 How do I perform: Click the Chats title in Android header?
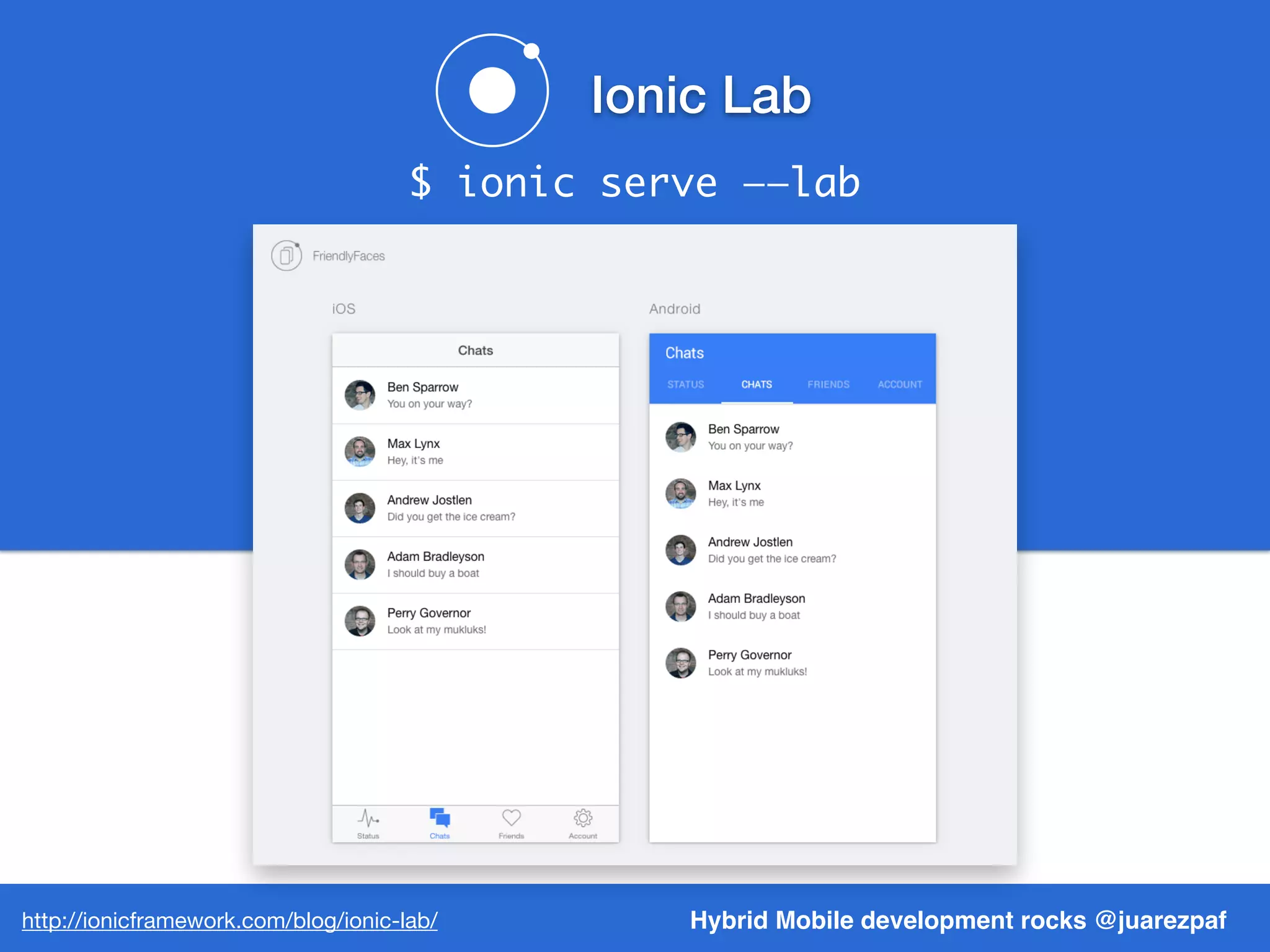click(x=685, y=353)
